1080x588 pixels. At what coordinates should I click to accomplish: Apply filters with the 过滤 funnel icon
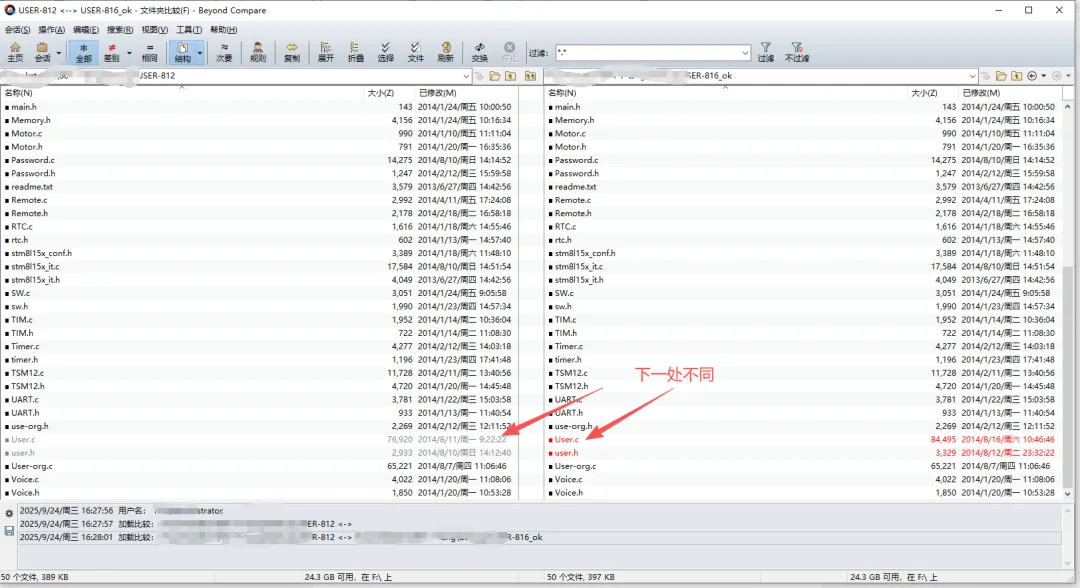pyautogui.click(x=766, y=52)
